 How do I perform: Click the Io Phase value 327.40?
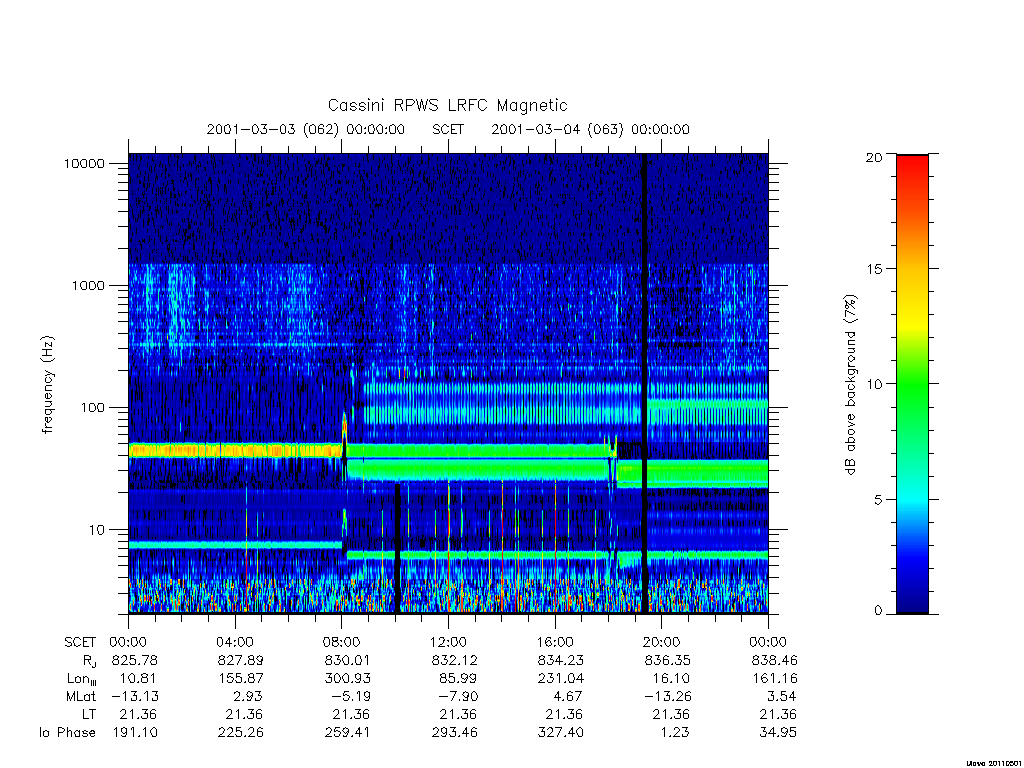[x=561, y=733]
